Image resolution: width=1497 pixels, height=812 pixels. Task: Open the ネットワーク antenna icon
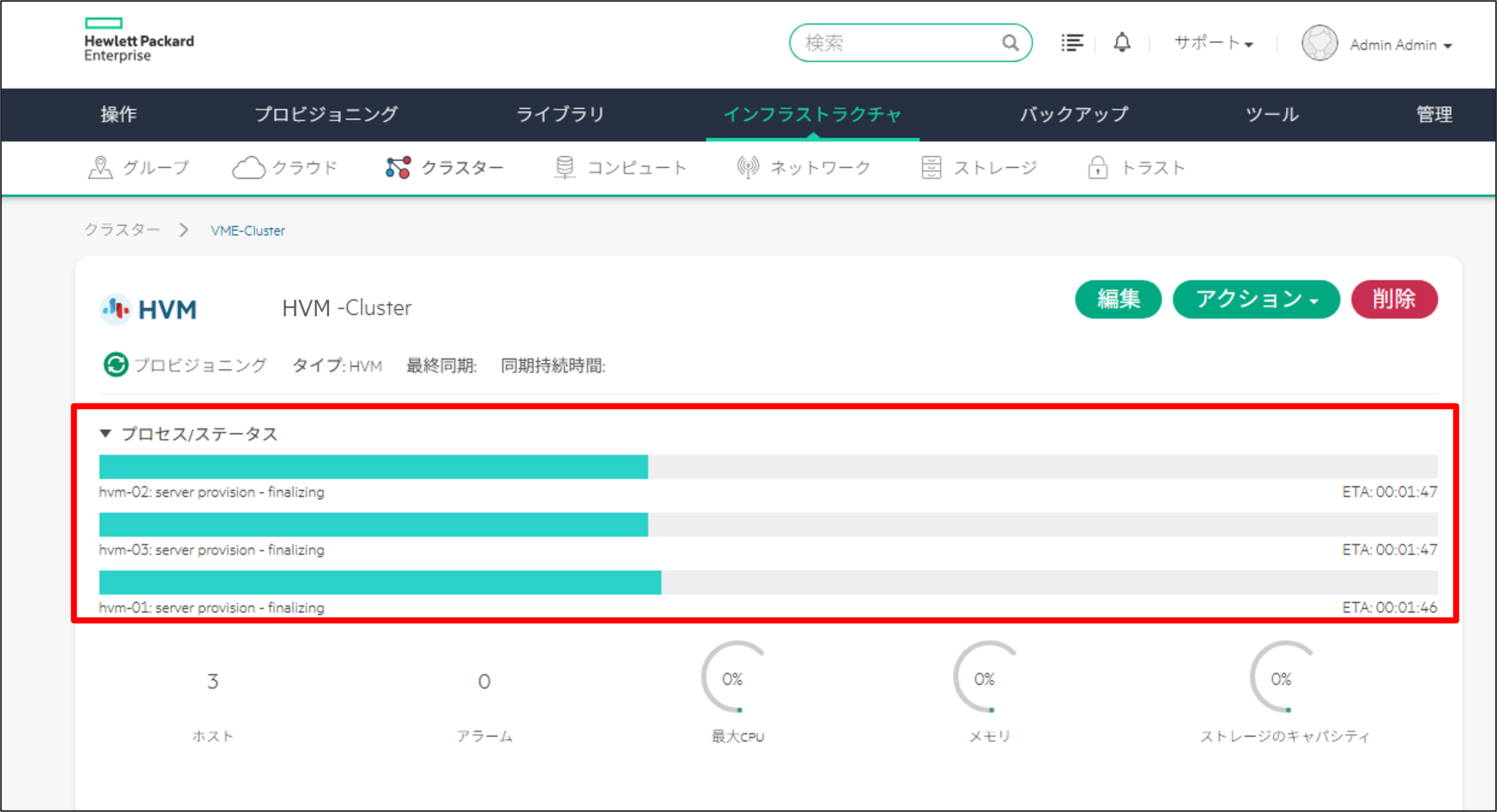[747, 168]
